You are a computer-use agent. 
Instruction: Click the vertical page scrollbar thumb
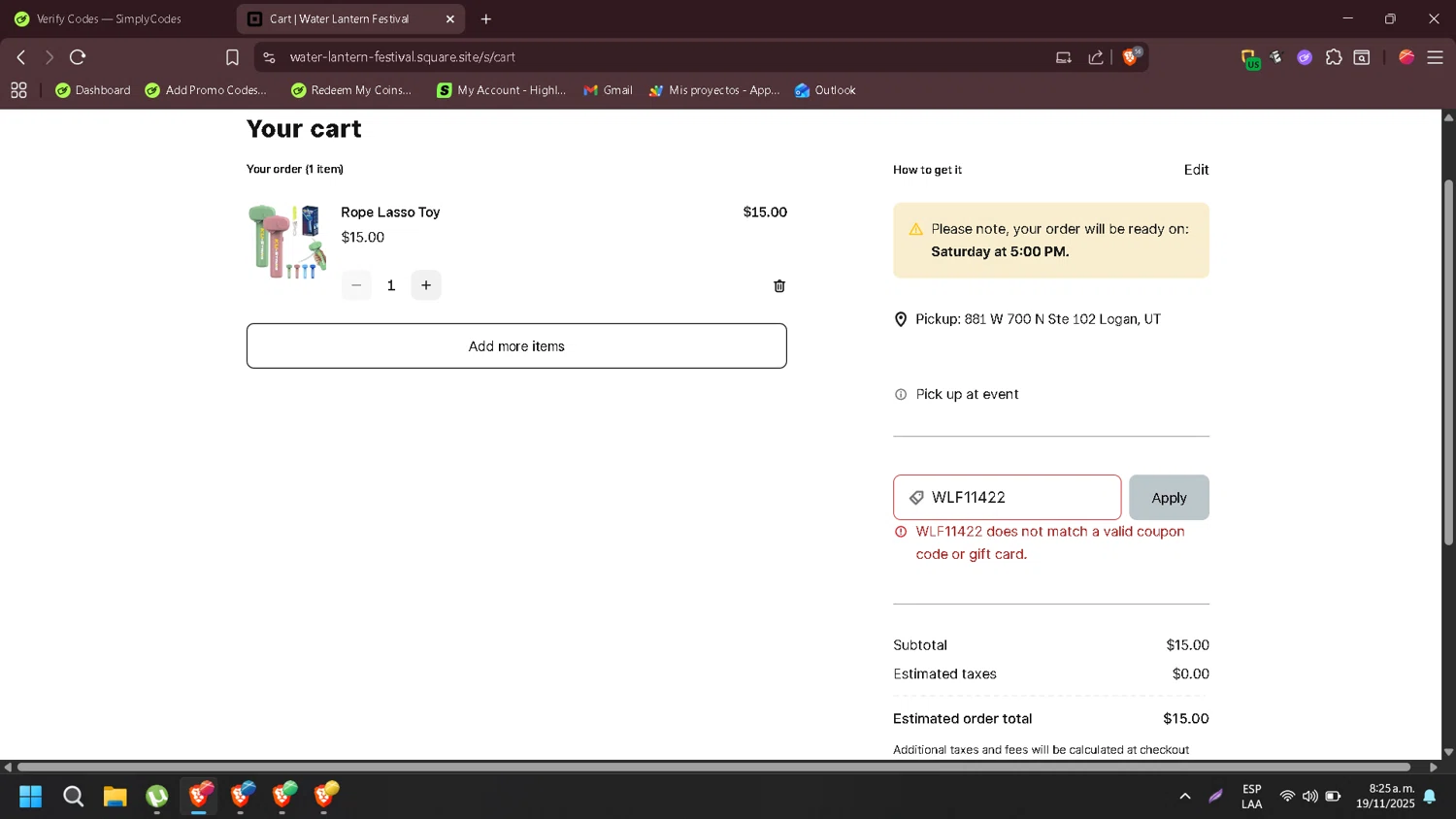pyautogui.click(x=1448, y=362)
